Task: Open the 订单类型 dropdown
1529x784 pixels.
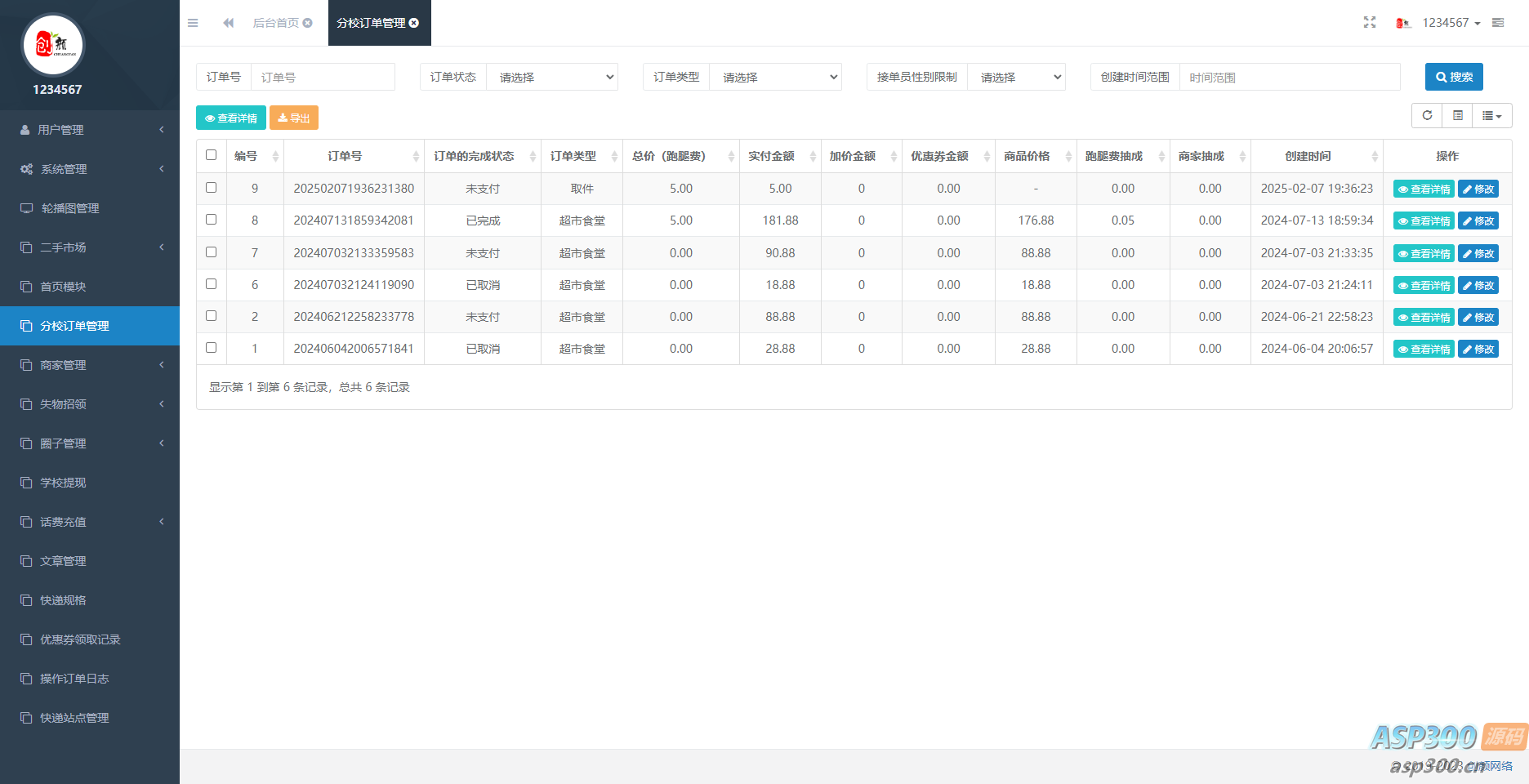Action: tap(775, 77)
